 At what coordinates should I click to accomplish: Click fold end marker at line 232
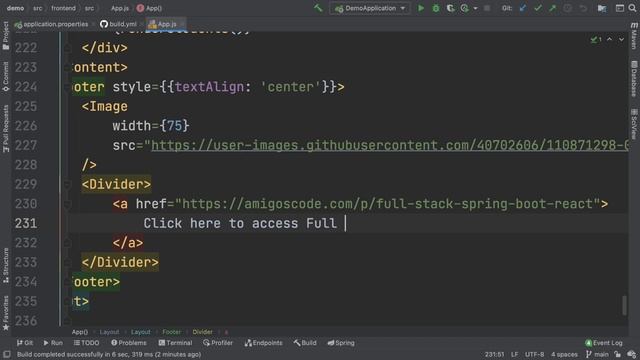[67, 243]
